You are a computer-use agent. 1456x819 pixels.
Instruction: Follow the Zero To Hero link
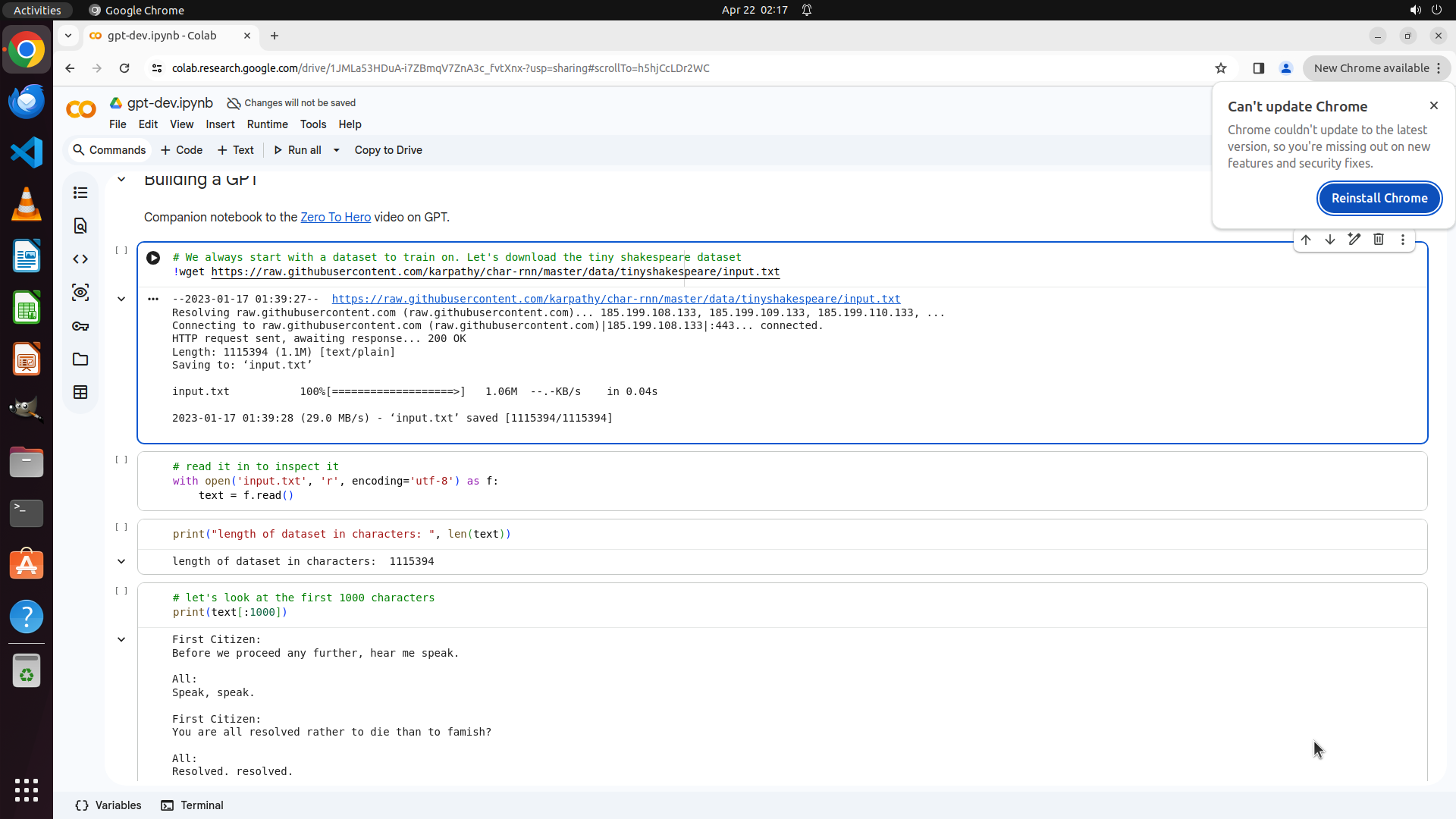335,218
